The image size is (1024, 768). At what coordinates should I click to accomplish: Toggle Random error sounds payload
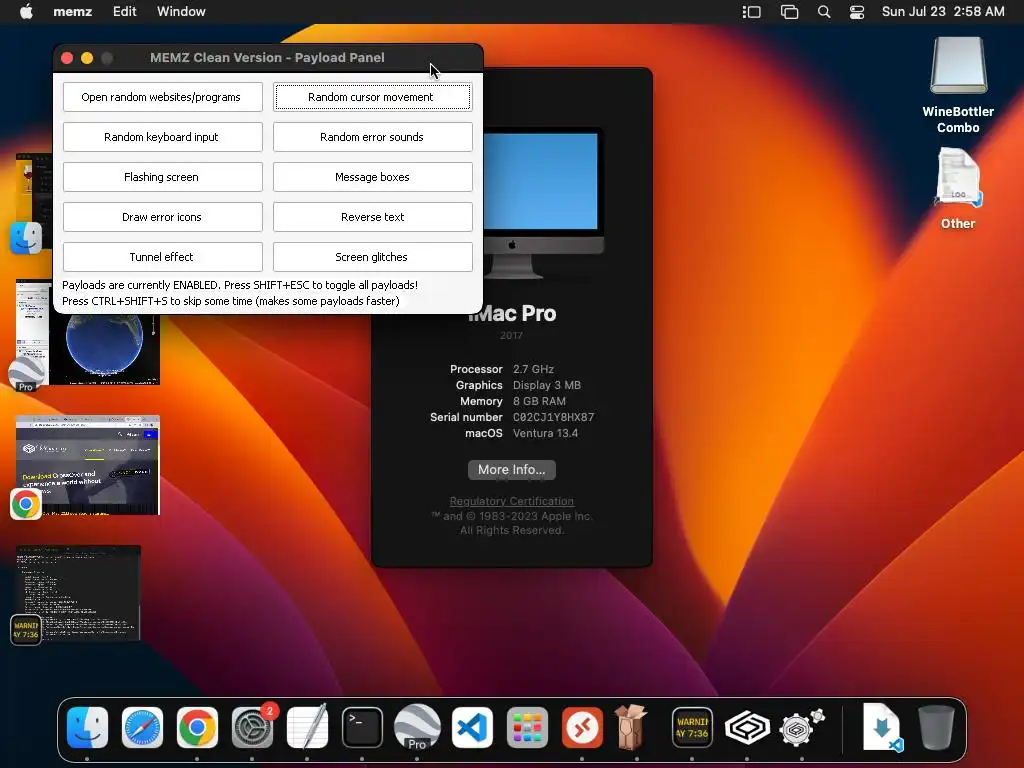[372, 137]
